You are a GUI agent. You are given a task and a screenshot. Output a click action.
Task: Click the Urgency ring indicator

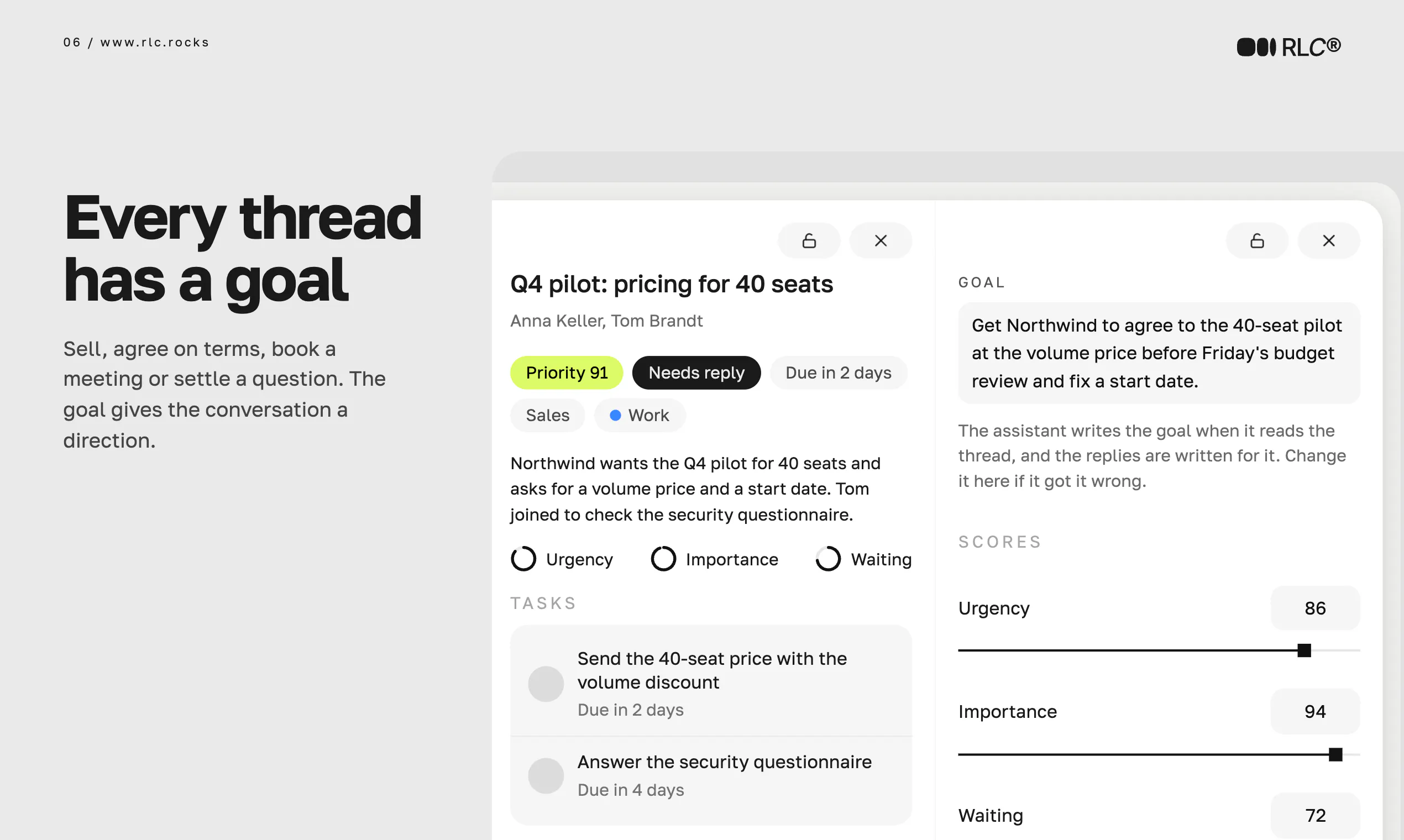[x=523, y=559]
